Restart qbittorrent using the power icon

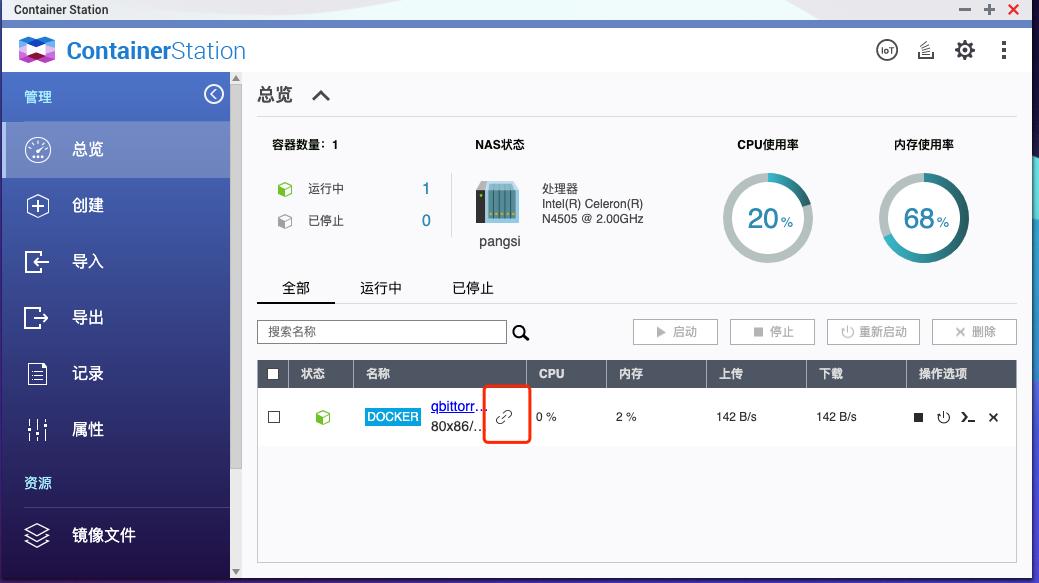(942, 417)
